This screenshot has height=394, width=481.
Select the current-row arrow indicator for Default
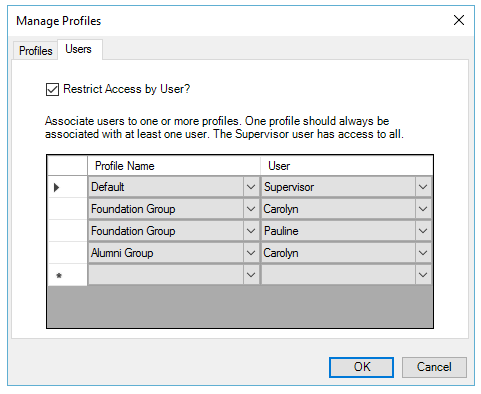point(68,187)
